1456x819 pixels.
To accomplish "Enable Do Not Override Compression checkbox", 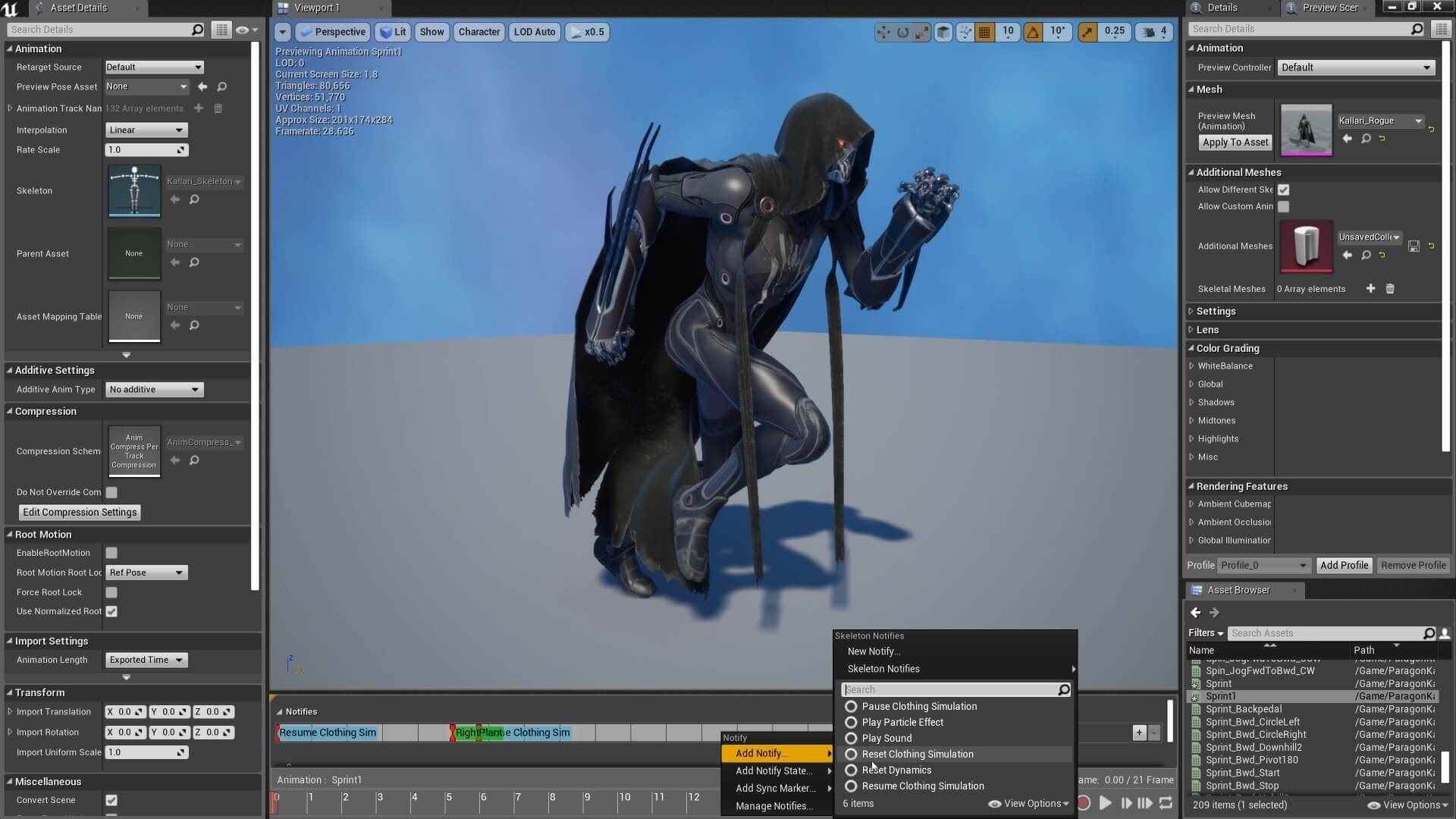I will click(x=112, y=491).
